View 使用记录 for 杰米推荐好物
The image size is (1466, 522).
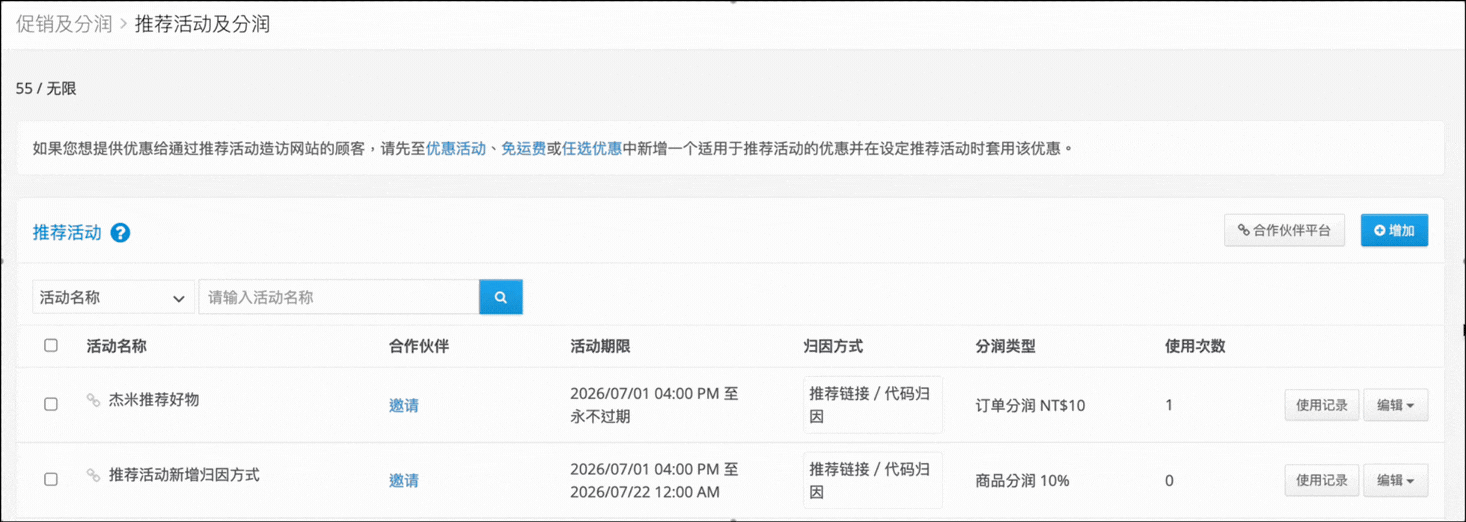coord(1321,405)
